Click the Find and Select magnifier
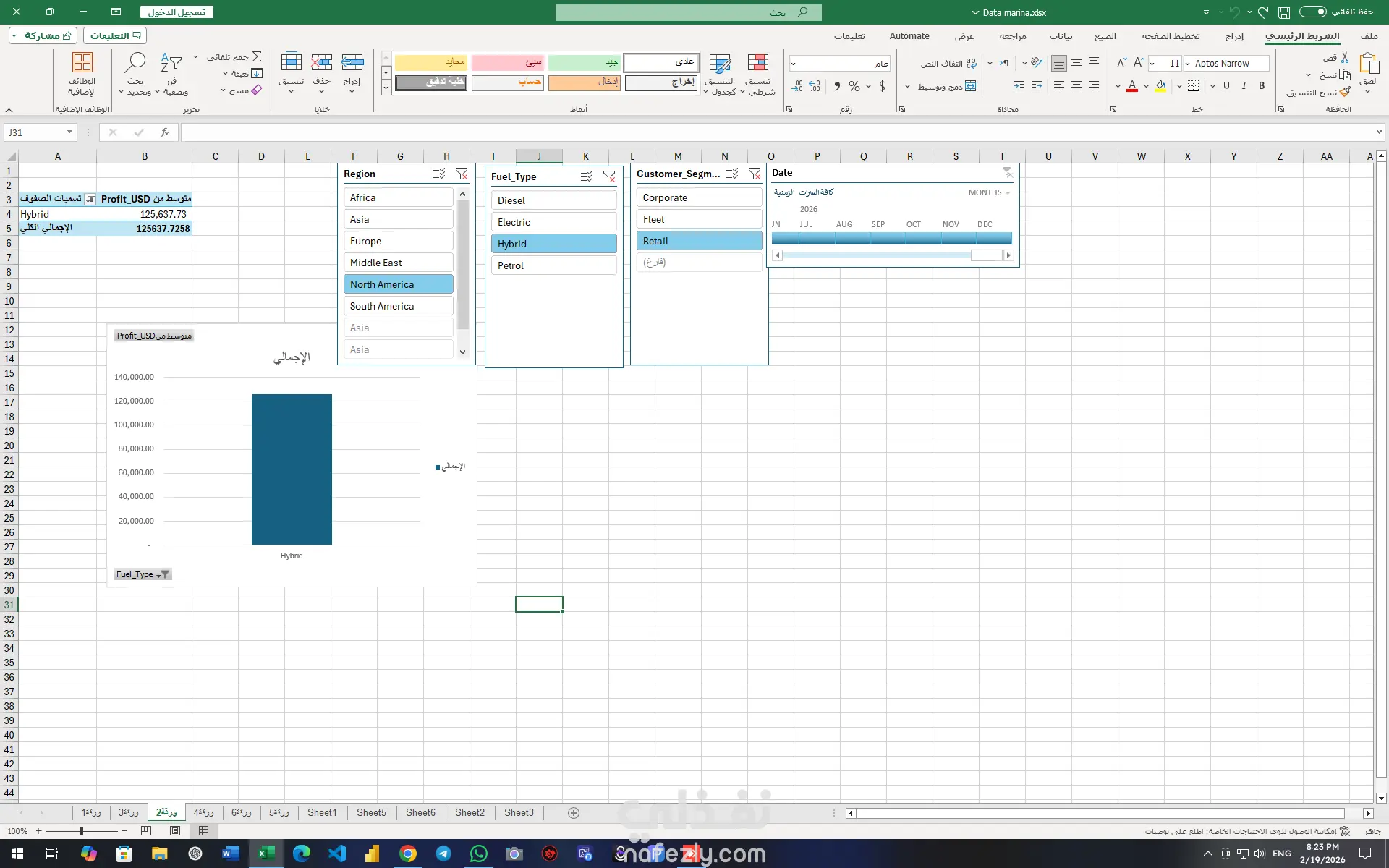 tap(135, 64)
